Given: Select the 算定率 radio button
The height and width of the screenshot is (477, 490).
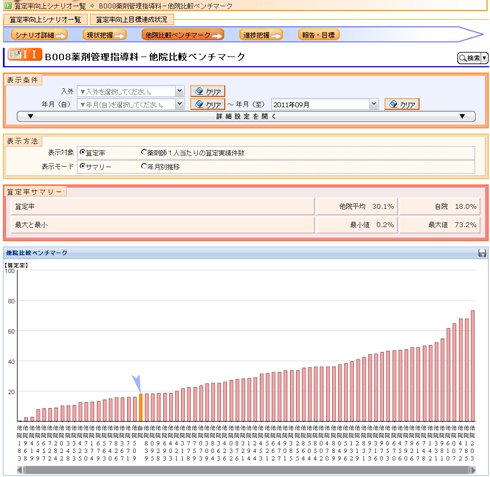Looking at the screenshot, I should tap(82, 152).
